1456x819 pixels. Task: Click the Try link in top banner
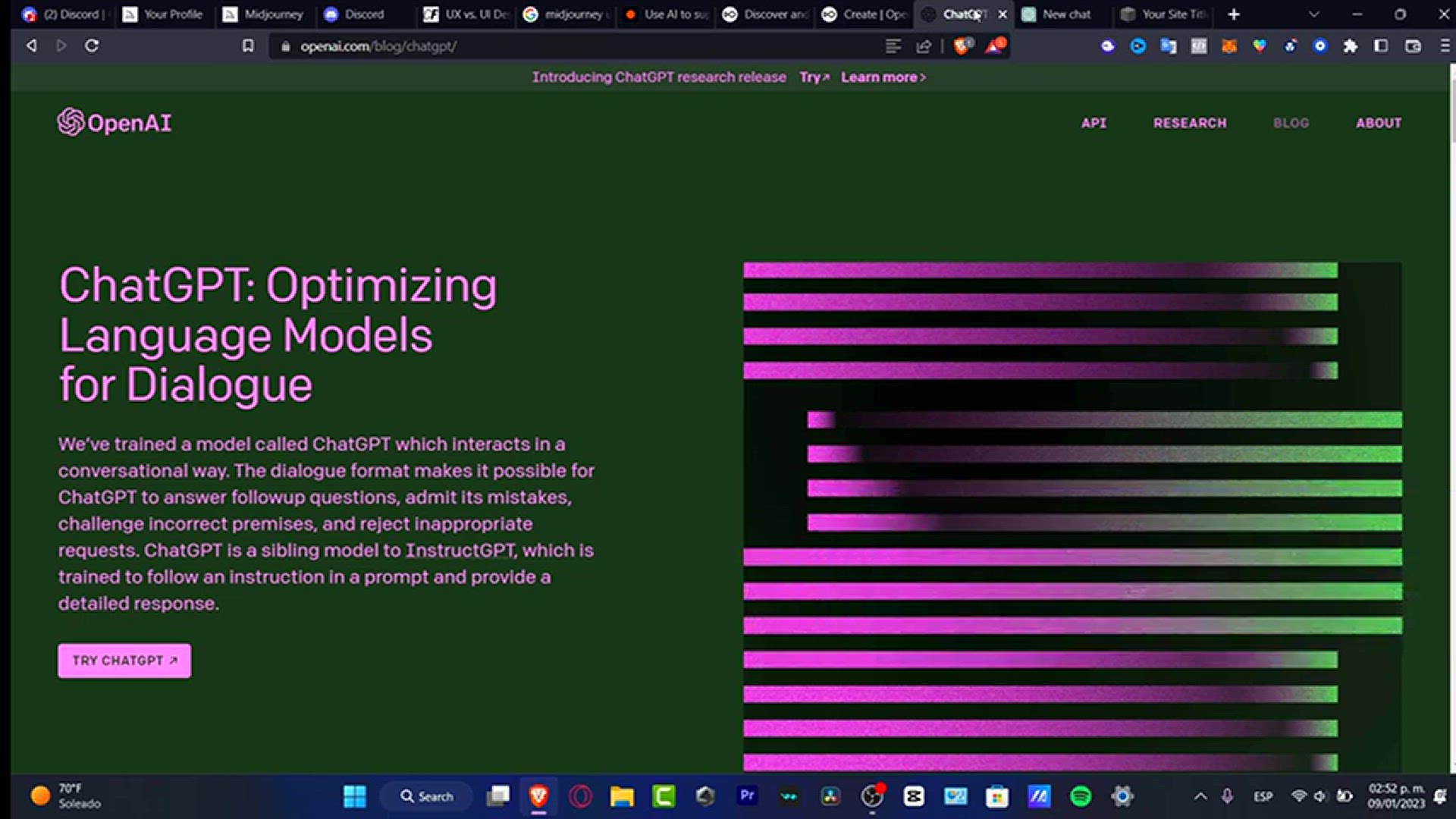tap(814, 77)
